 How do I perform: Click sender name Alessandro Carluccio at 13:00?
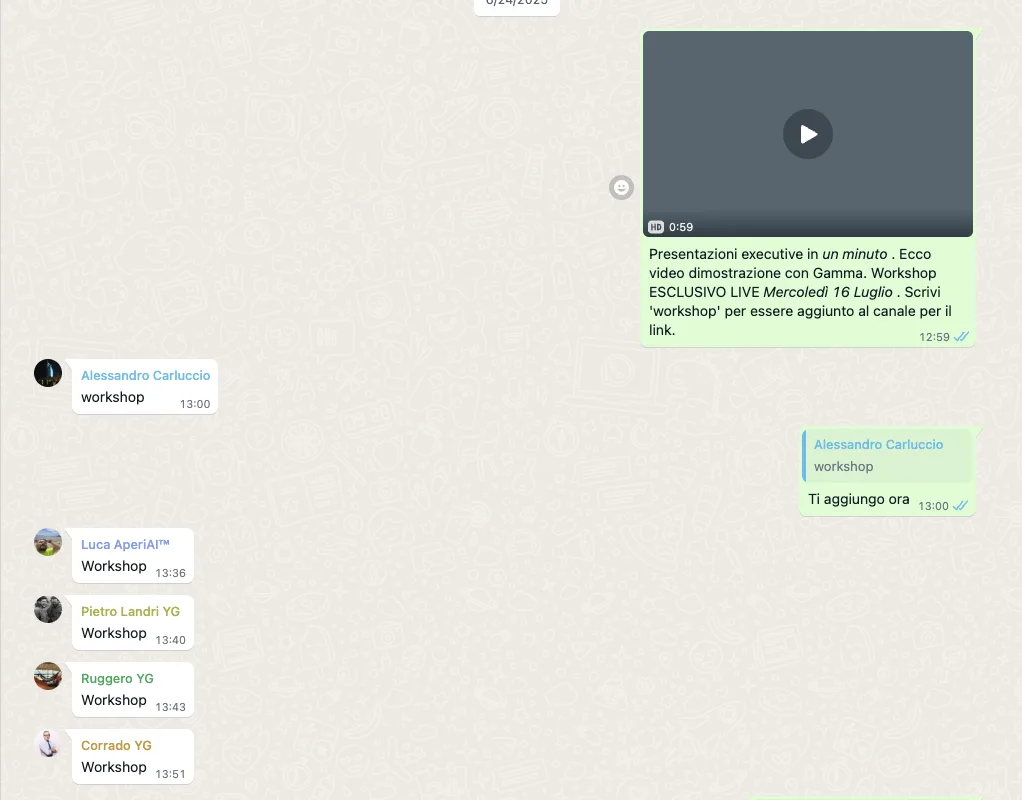coord(145,376)
